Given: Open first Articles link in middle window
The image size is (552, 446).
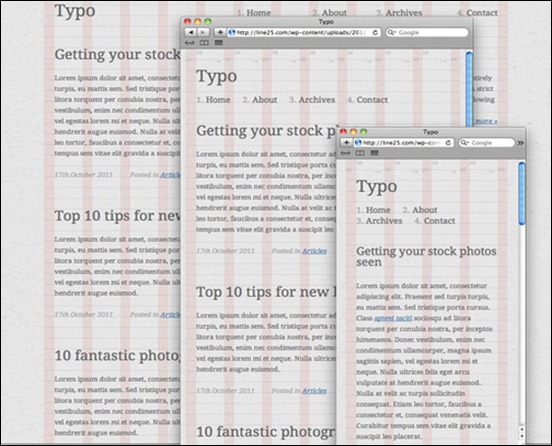Looking at the screenshot, I should tap(314, 251).
